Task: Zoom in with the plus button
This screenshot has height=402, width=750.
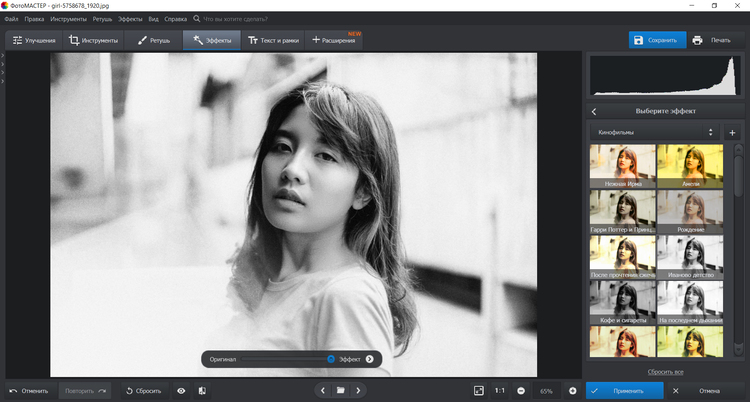Action: click(x=572, y=390)
